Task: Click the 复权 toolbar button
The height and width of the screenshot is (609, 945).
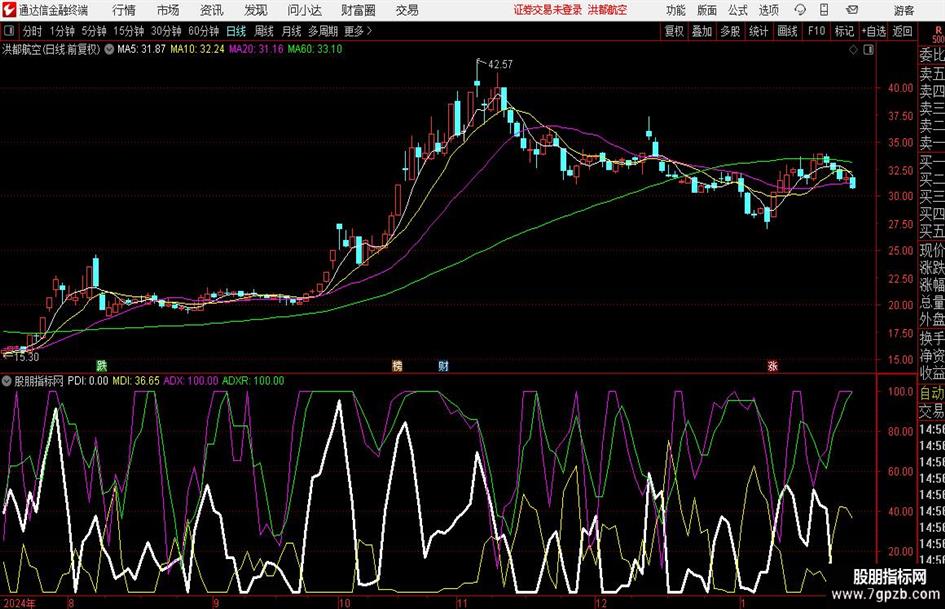Action: click(674, 31)
